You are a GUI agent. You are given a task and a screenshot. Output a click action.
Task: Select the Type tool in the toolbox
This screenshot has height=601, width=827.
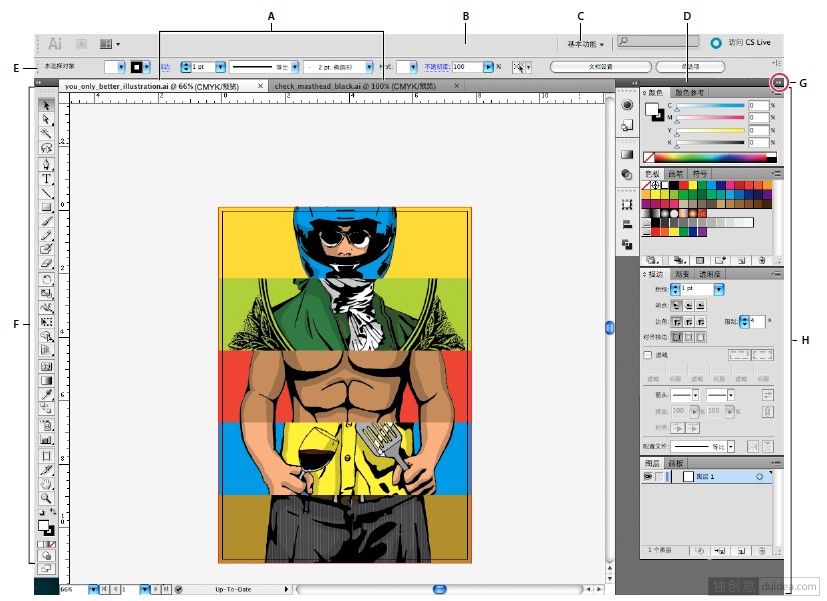[46, 178]
